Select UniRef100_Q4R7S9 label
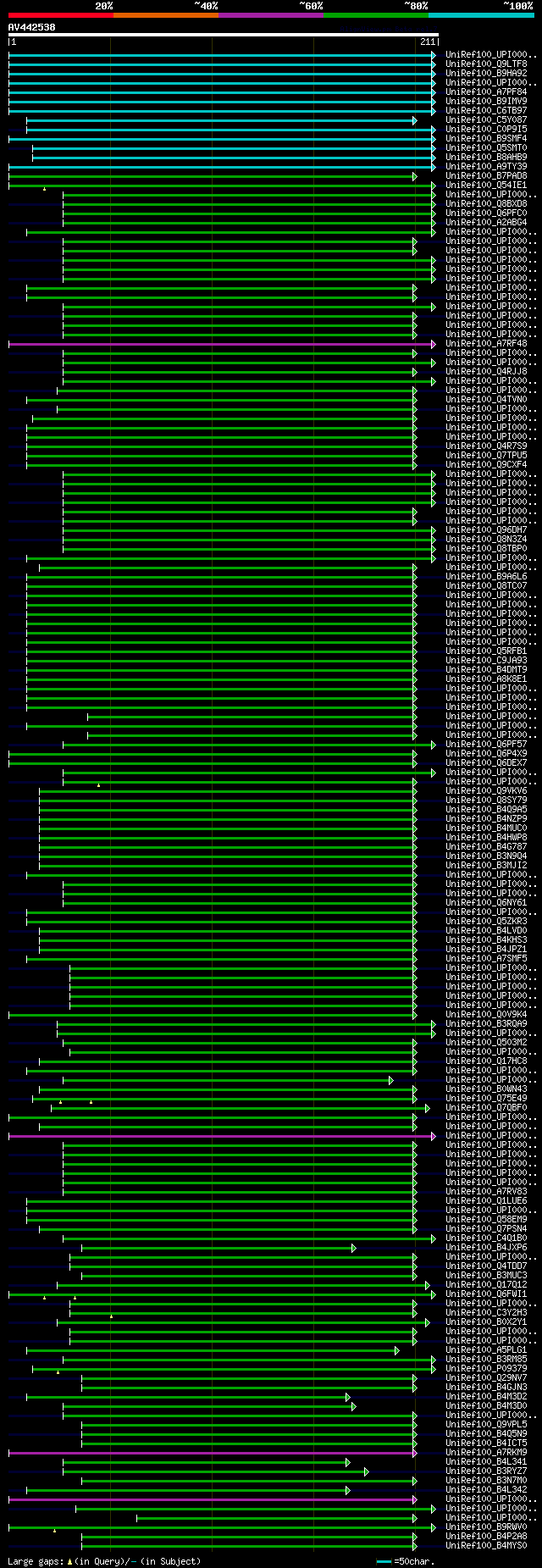 (x=486, y=446)
